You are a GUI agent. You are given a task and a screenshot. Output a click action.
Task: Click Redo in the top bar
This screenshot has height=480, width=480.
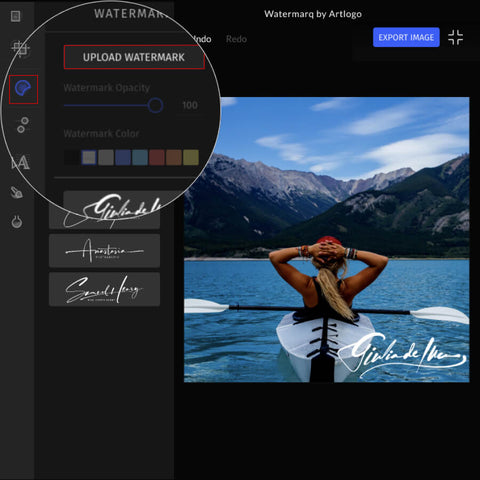[x=236, y=39]
